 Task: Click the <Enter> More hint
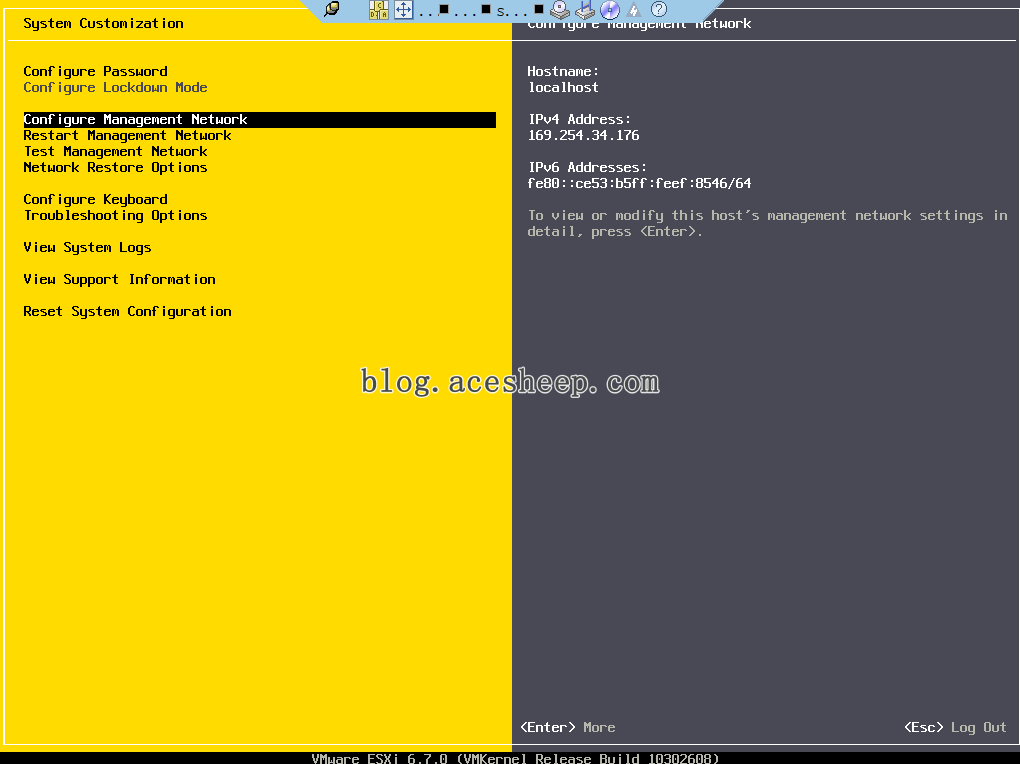(x=569, y=727)
